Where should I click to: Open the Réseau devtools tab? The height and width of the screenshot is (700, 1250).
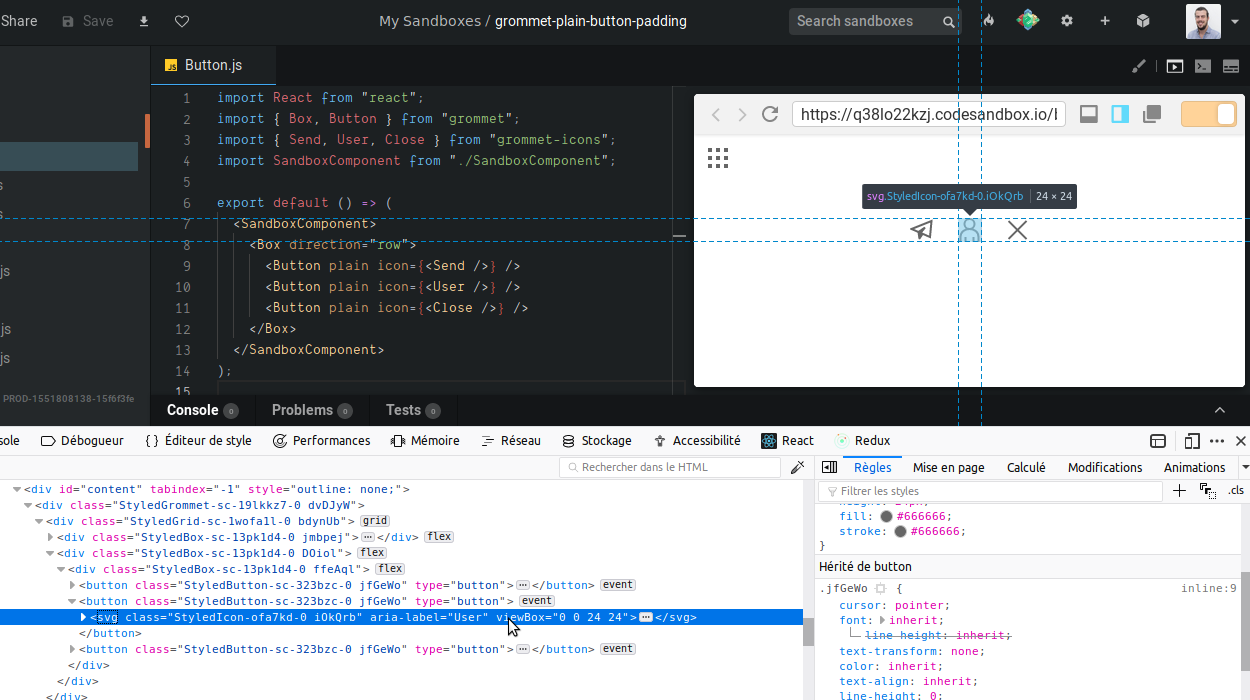tap(511, 441)
